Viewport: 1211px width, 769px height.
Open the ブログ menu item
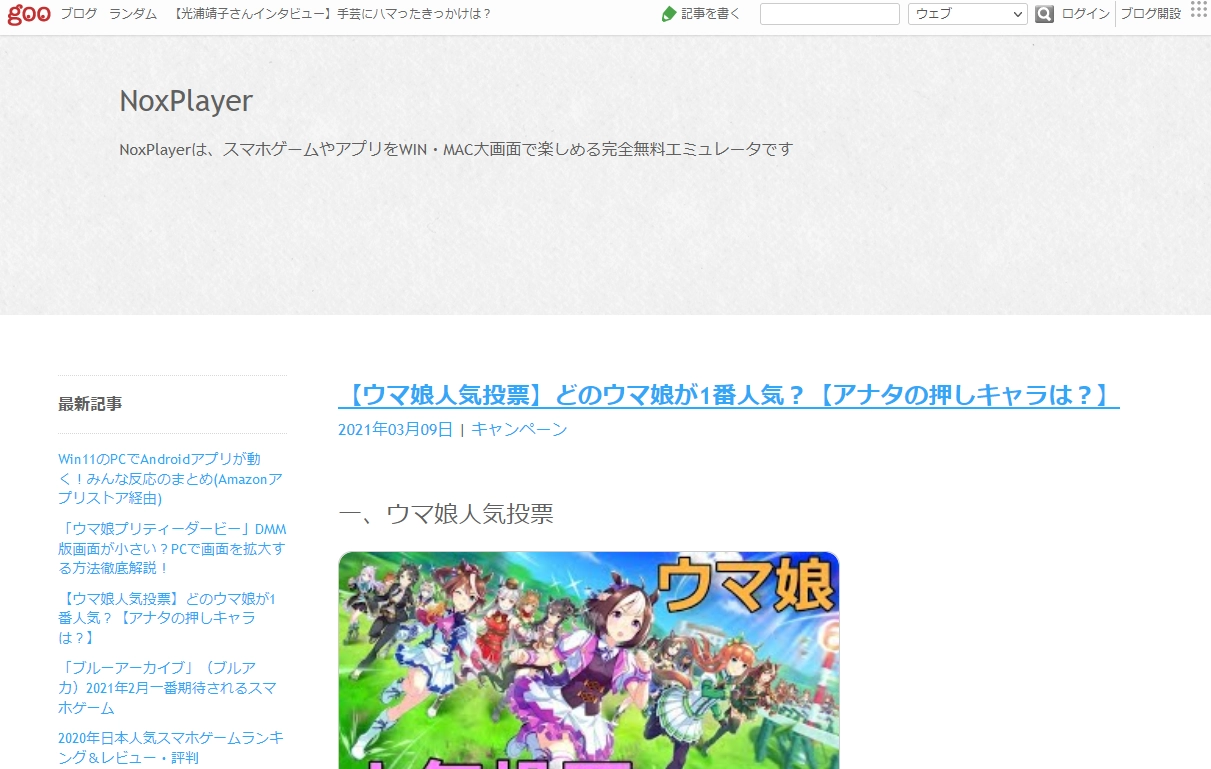[x=79, y=14]
